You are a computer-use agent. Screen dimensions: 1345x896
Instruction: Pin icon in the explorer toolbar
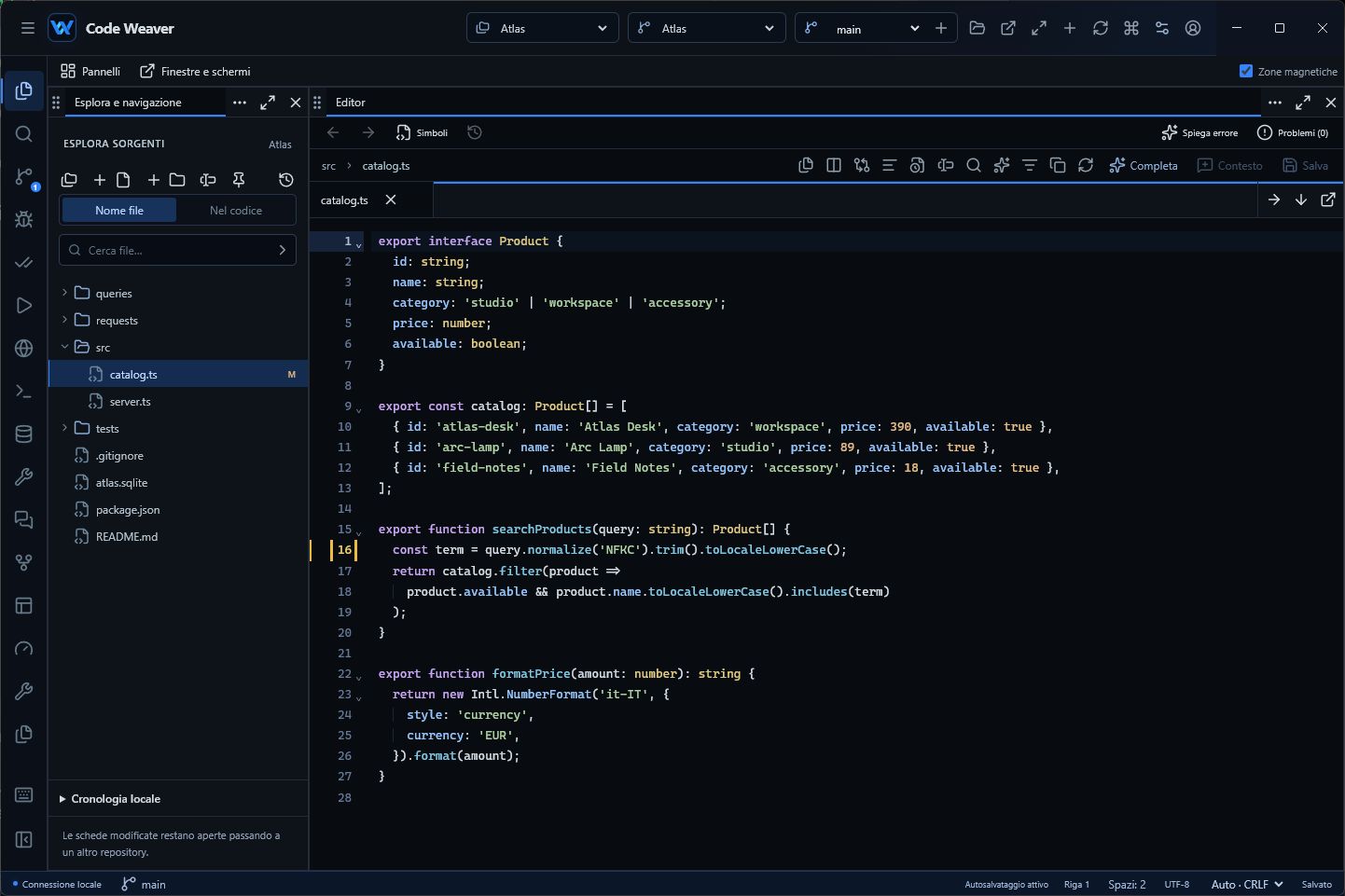239,180
